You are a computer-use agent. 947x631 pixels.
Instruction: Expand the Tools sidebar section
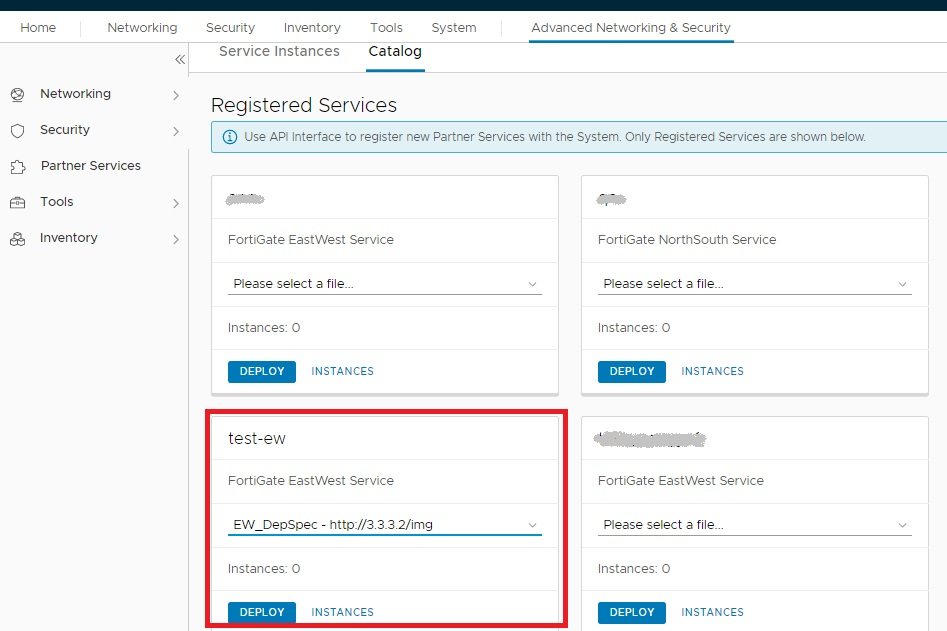176,203
